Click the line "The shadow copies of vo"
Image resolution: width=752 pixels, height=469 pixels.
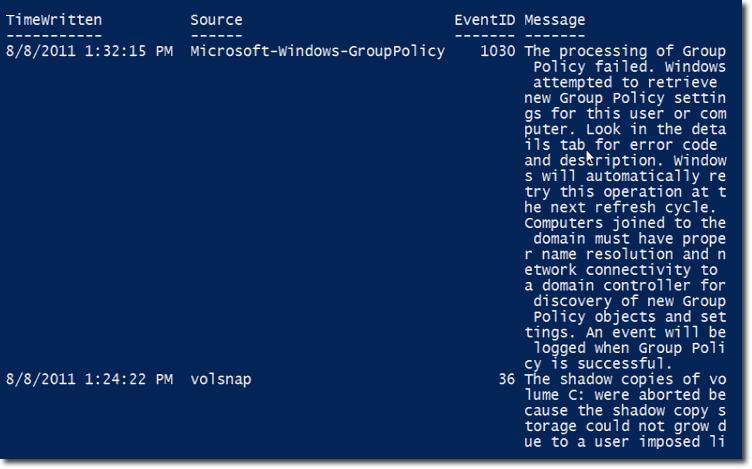[x=625, y=379]
